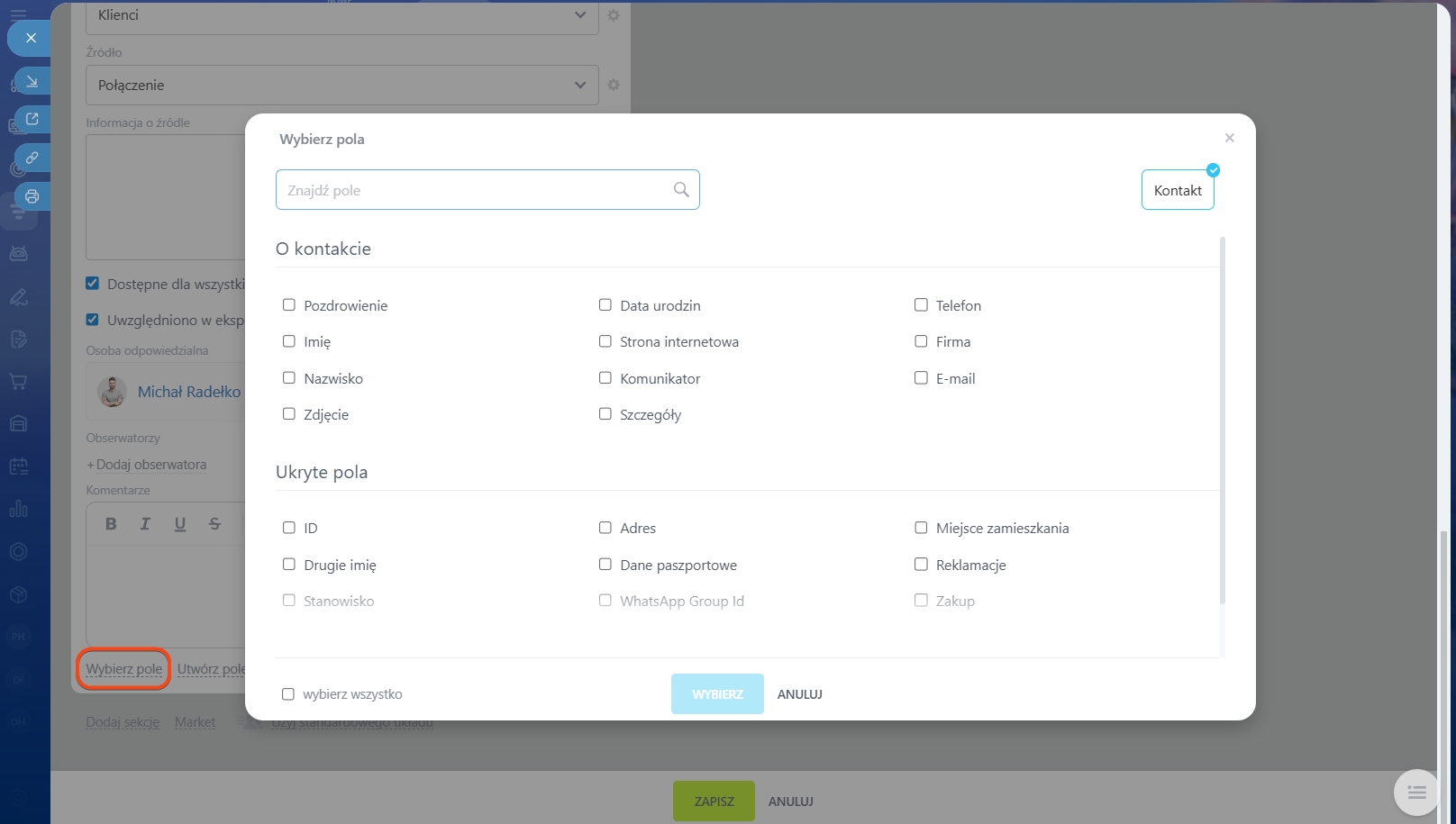1456x824 pixels.
Task: Check the Firma field checkbox
Action: [921, 341]
